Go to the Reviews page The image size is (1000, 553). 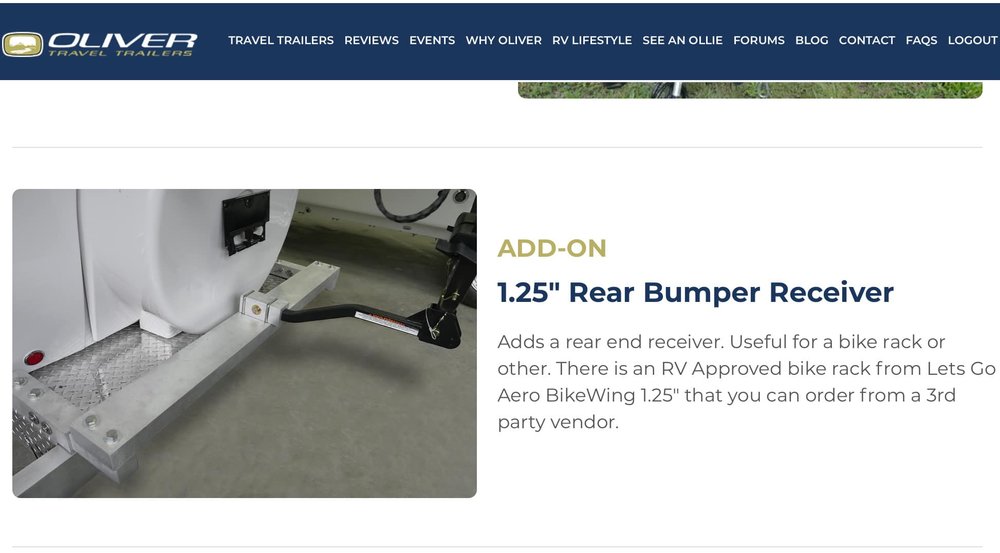371,40
